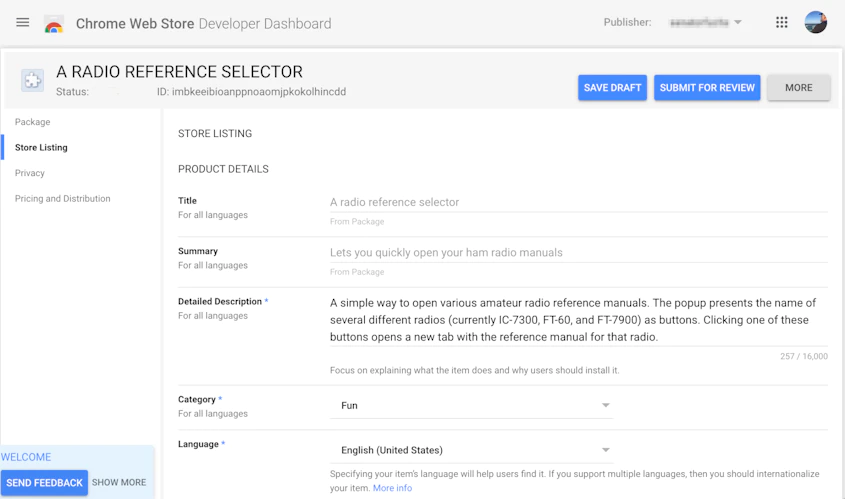This screenshot has height=499, width=845.
Task: Open the More options button
Action: point(798,88)
